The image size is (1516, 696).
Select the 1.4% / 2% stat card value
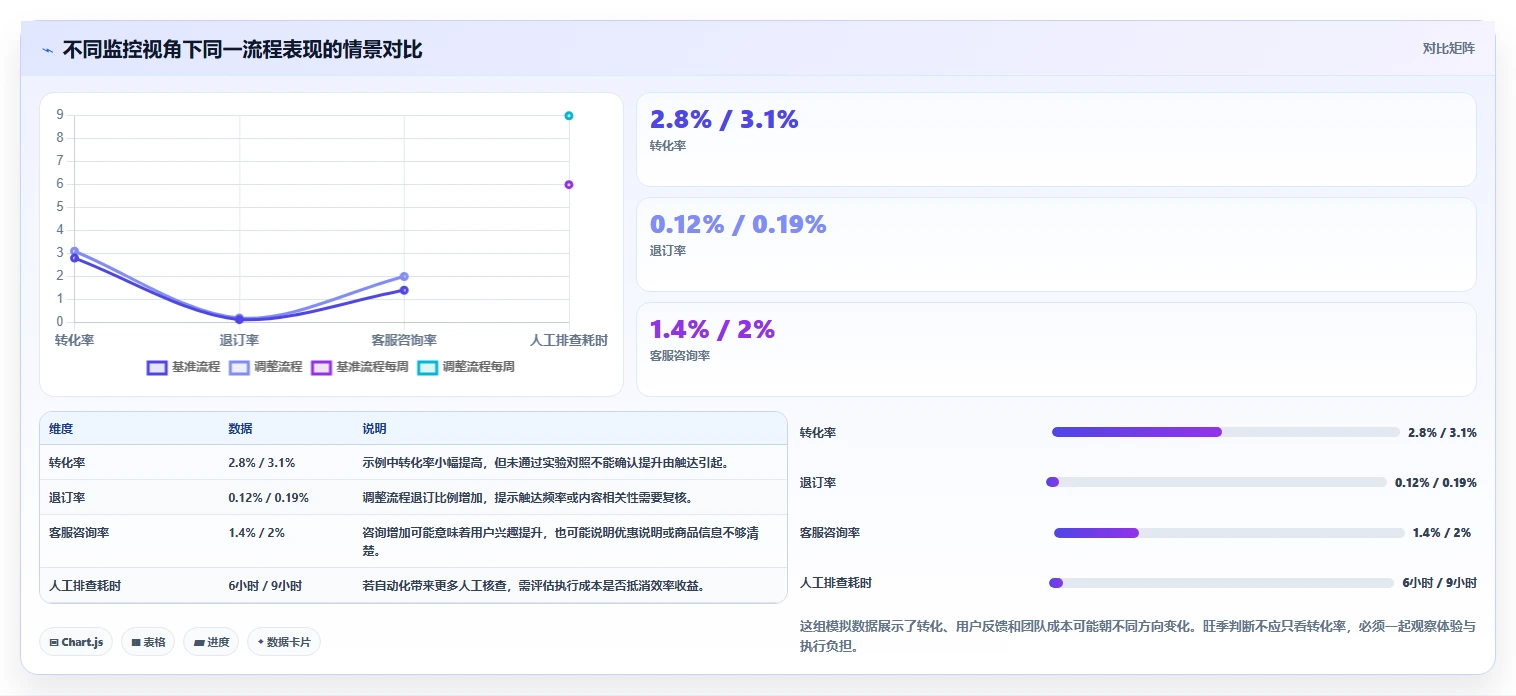[713, 329]
